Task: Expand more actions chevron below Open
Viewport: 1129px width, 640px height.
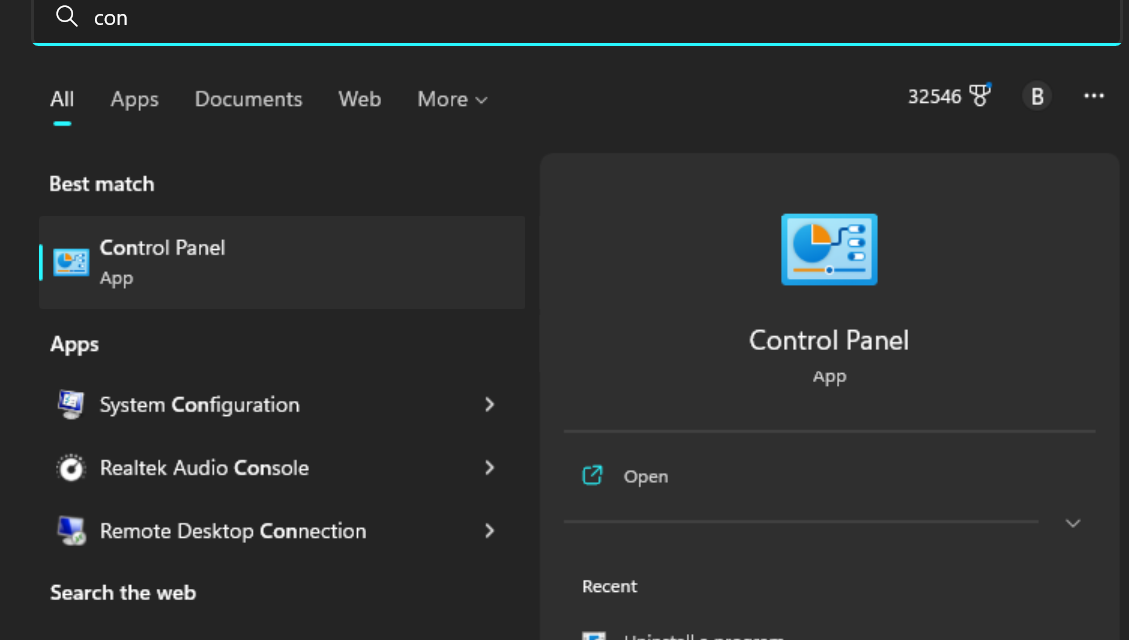Action: 1073,523
